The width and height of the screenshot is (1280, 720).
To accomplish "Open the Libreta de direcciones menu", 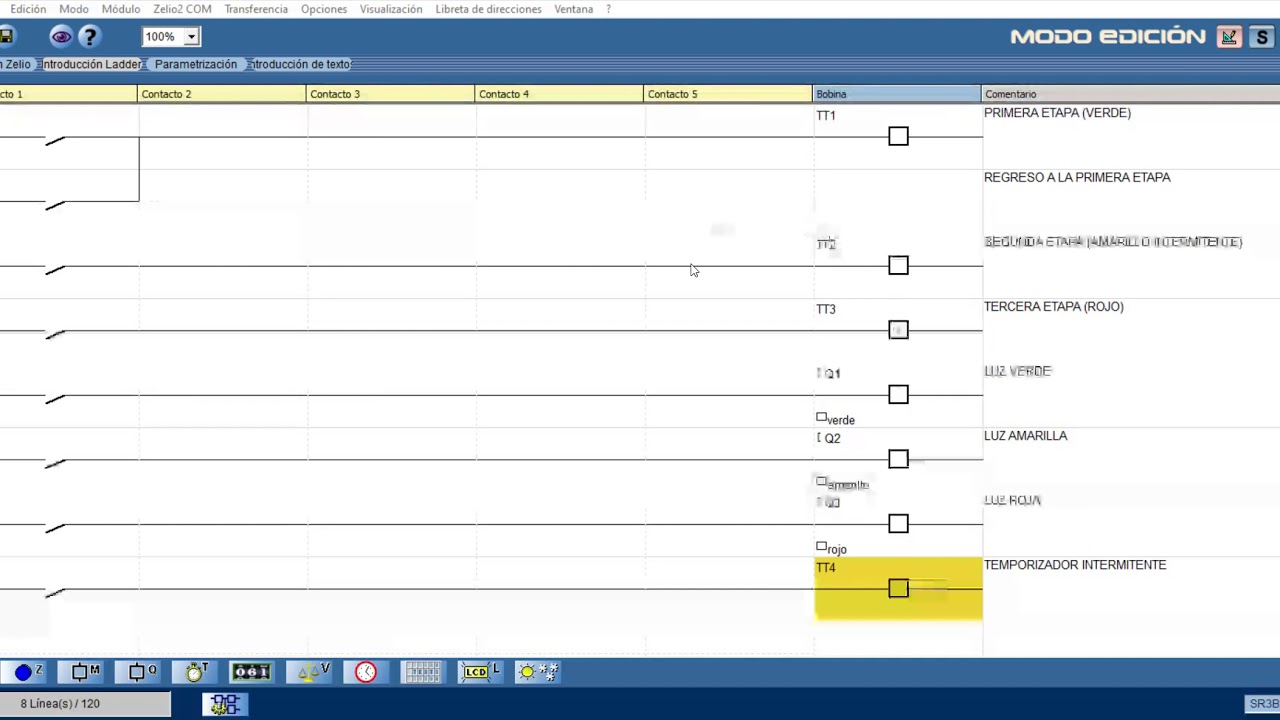I will tap(488, 9).
